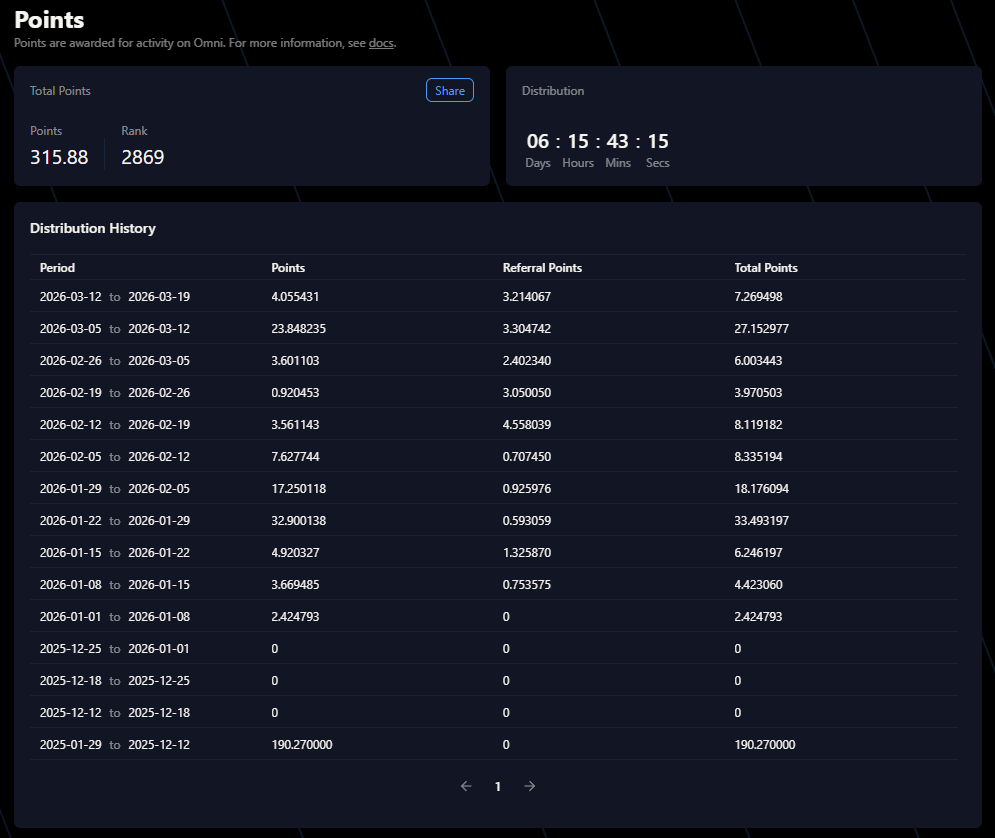
Task: Click points value 190.270000
Action: point(301,745)
